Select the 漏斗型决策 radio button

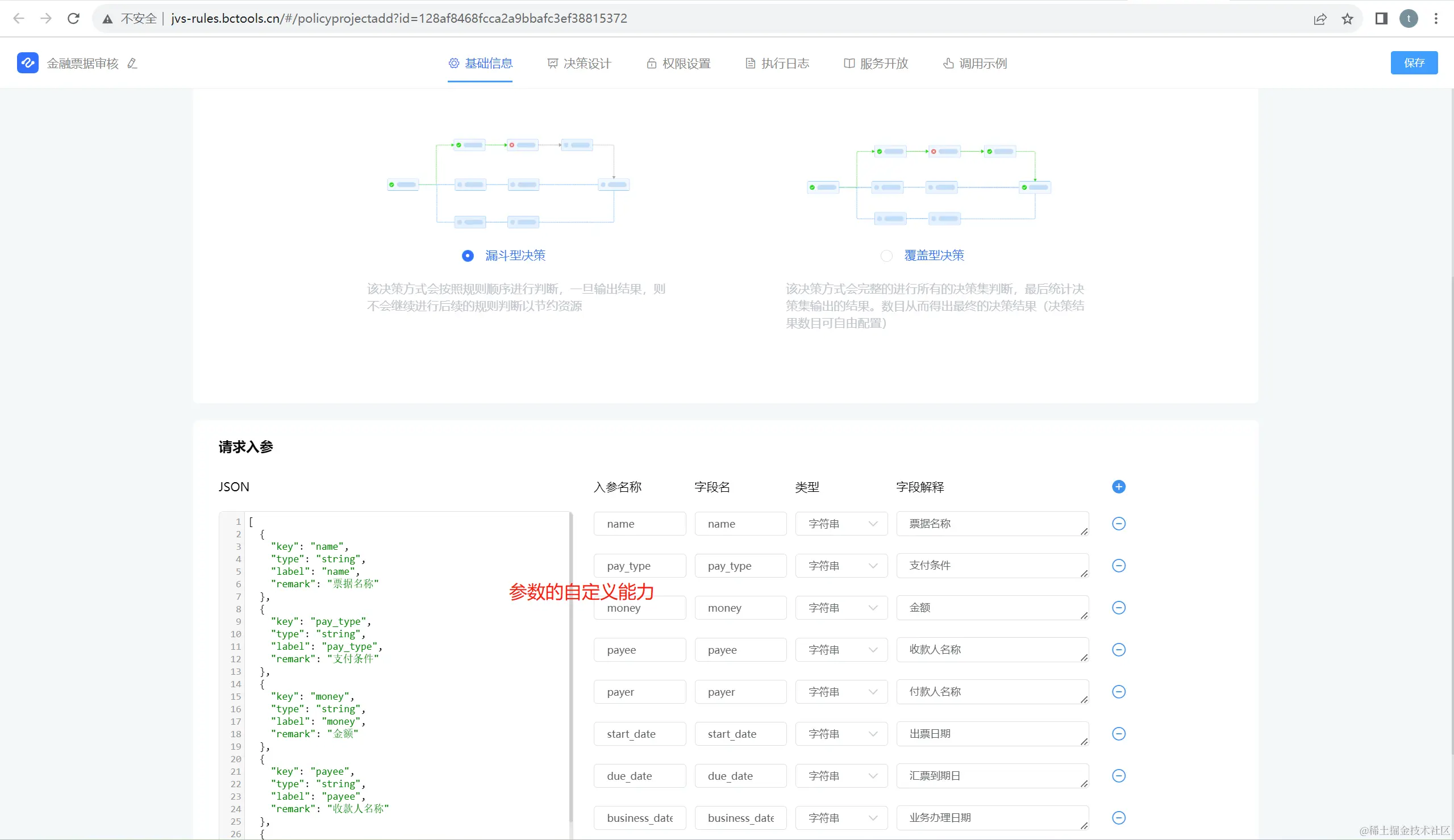pyautogui.click(x=468, y=256)
